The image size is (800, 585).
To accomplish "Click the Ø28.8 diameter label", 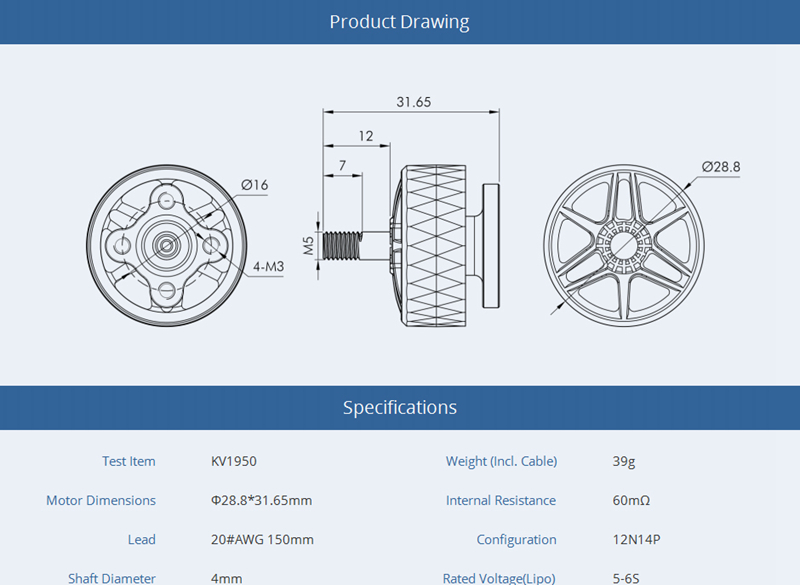I will (x=721, y=167).
